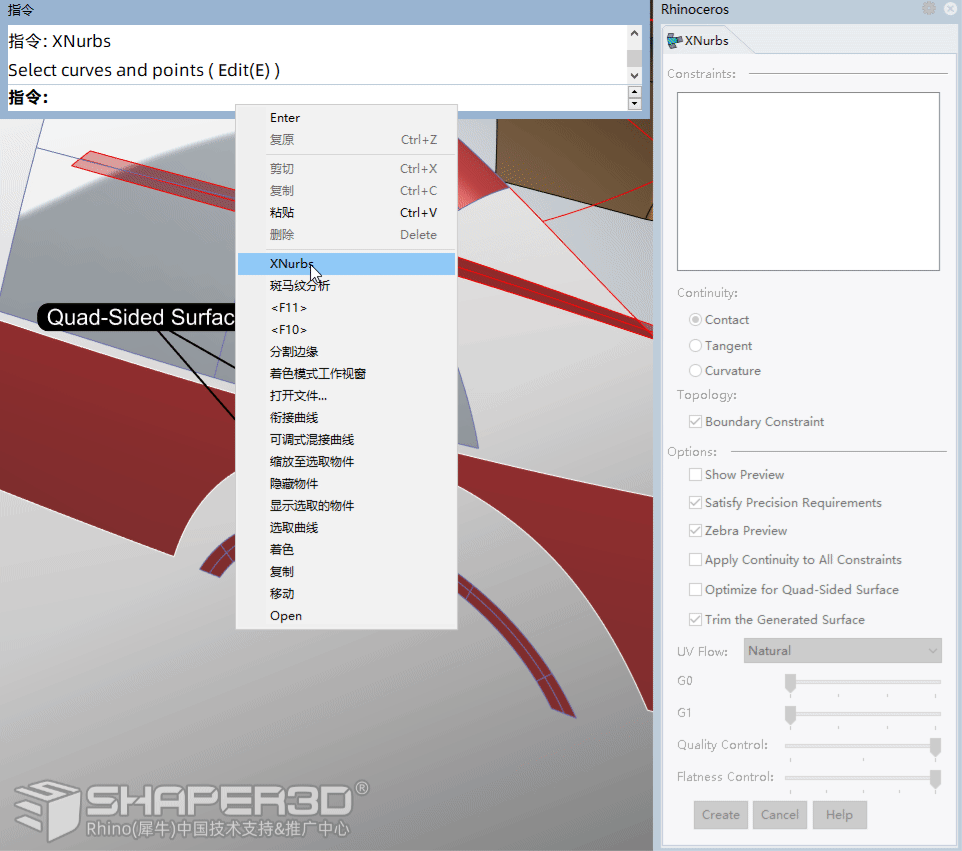Viewport: 962px width, 851px height.
Task: Enable Apply Continuity to All Constraints
Action: coord(695,560)
